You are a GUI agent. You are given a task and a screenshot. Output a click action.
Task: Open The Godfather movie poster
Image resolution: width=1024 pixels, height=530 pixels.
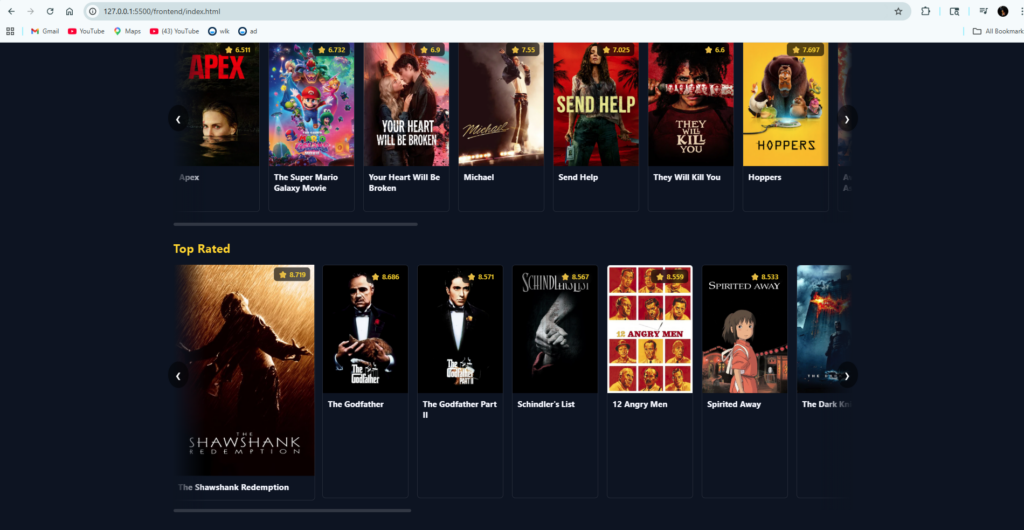366,329
